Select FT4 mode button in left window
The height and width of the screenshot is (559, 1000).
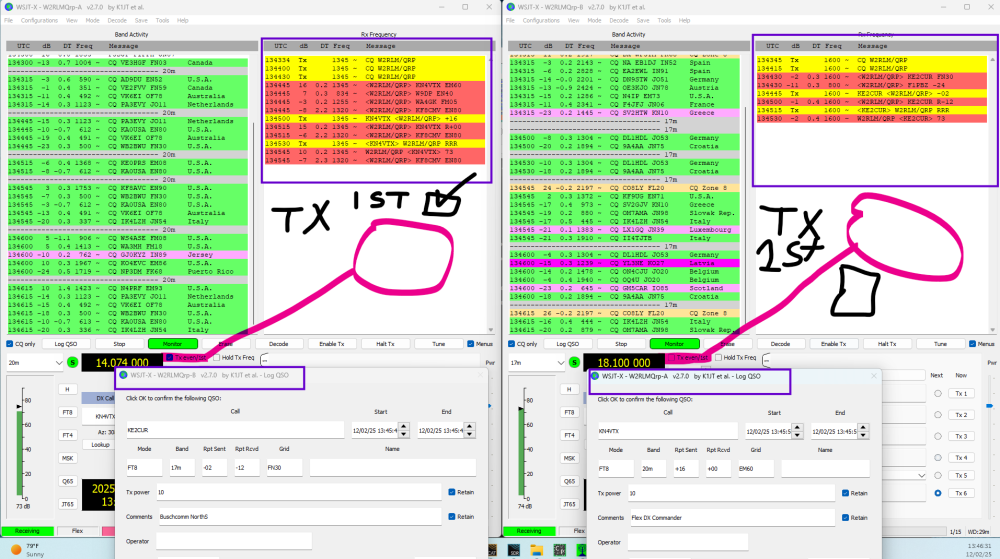(x=68, y=435)
